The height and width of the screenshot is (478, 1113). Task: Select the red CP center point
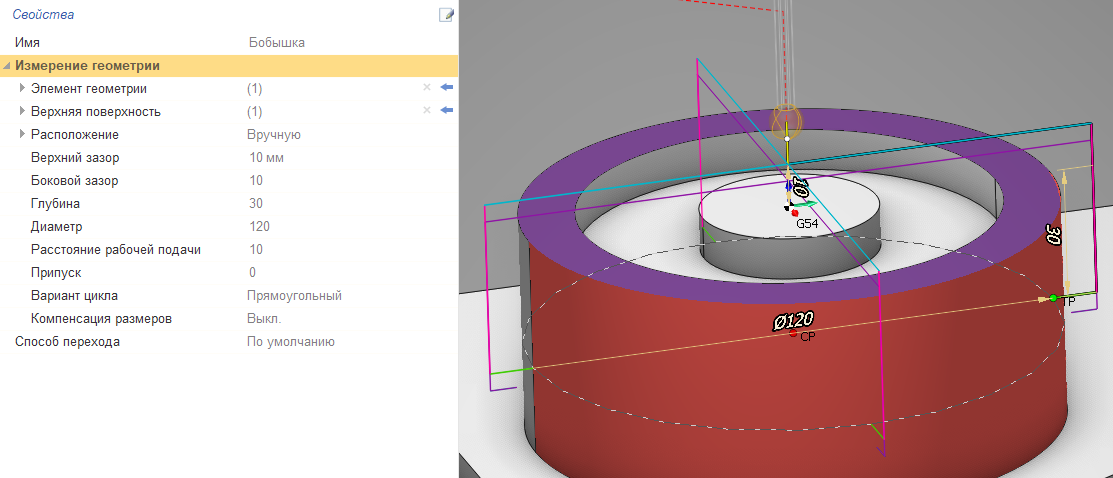793,334
